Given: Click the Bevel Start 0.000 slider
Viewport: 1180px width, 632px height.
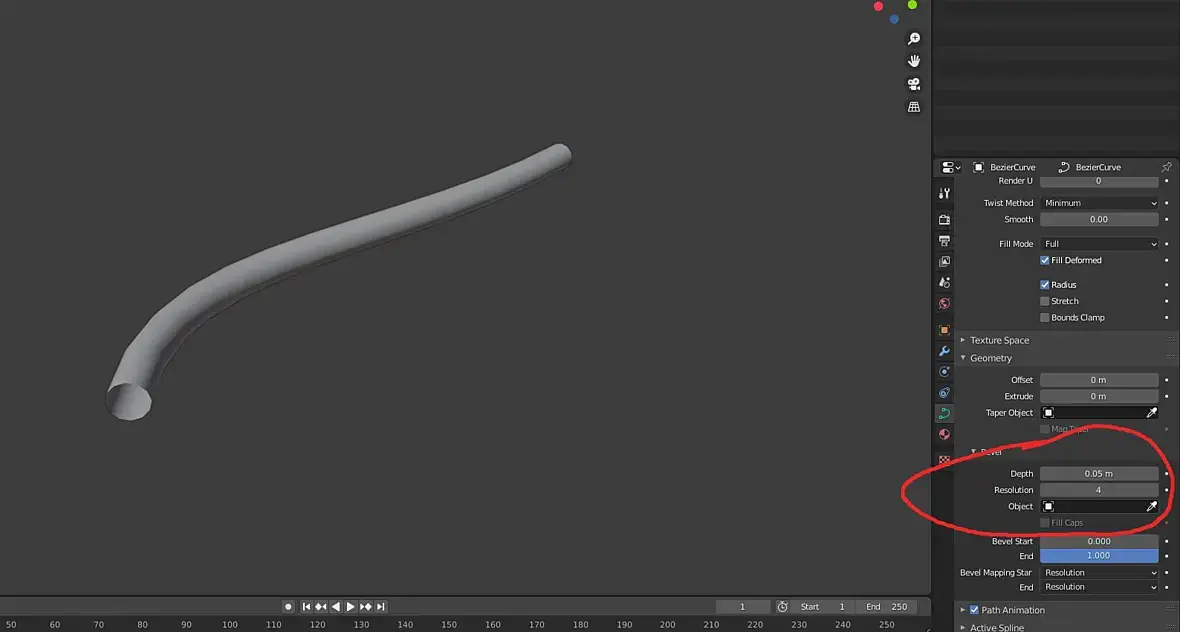Looking at the screenshot, I should coord(1099,541).
